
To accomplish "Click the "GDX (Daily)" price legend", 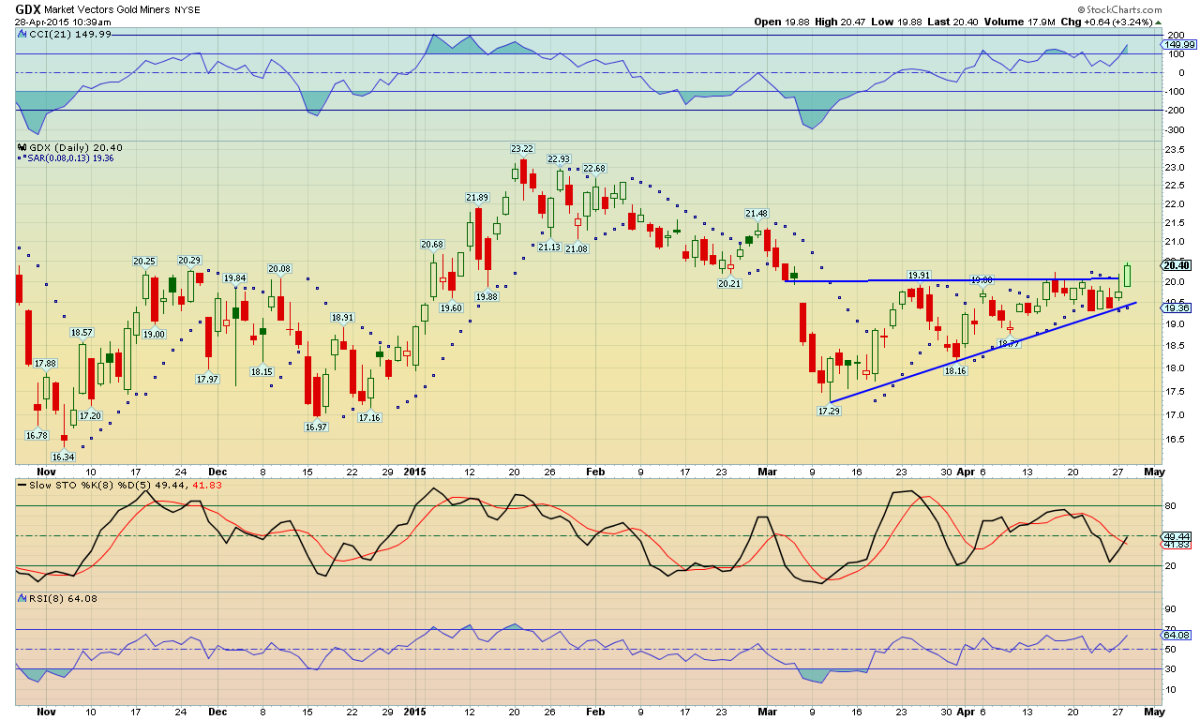I will point(57,147).
